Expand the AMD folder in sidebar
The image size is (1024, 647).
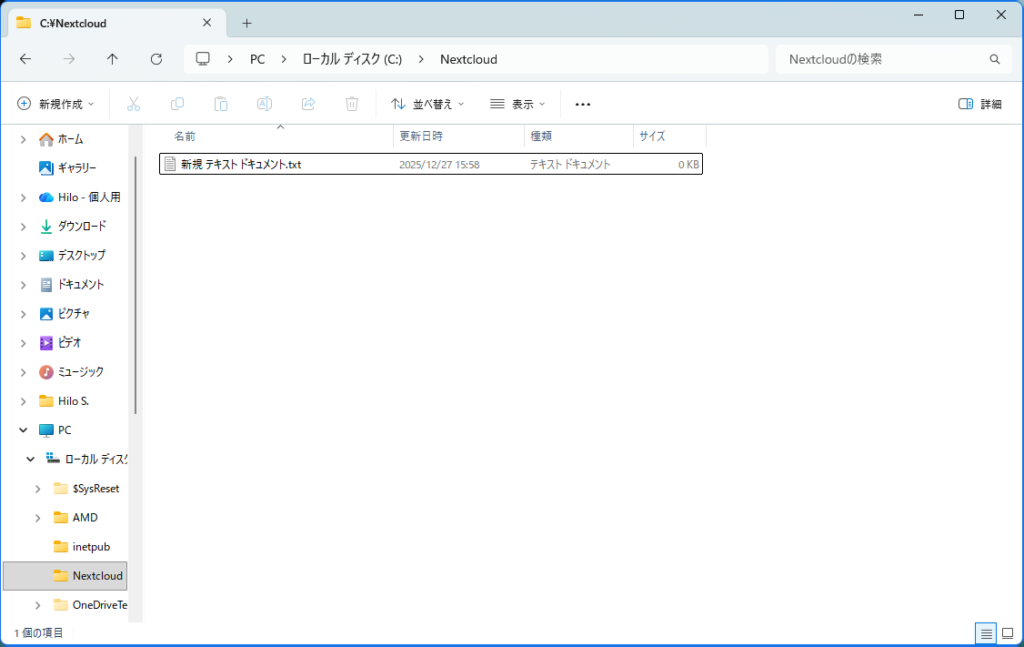pos(38,518)
